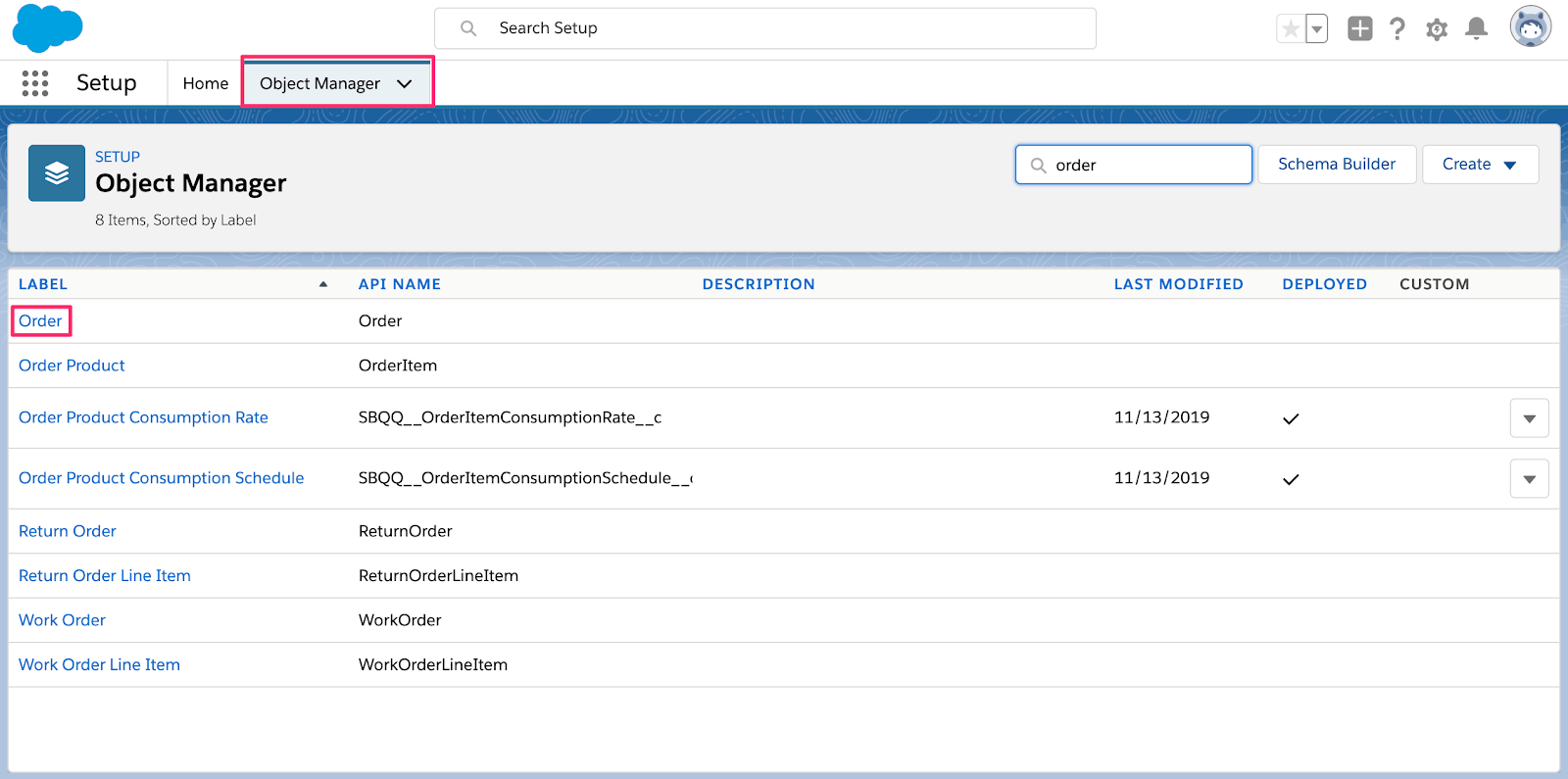
Task: Click the 8 Items, Sorted by Label text
Action: pos(175,220)
